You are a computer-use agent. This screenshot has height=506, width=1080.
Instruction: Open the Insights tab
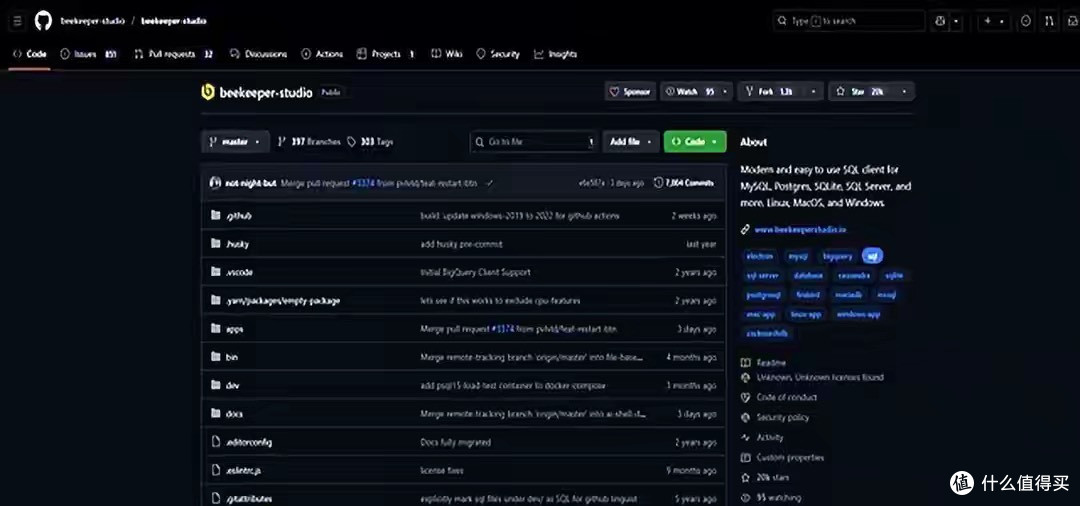(x=555, y=54)
